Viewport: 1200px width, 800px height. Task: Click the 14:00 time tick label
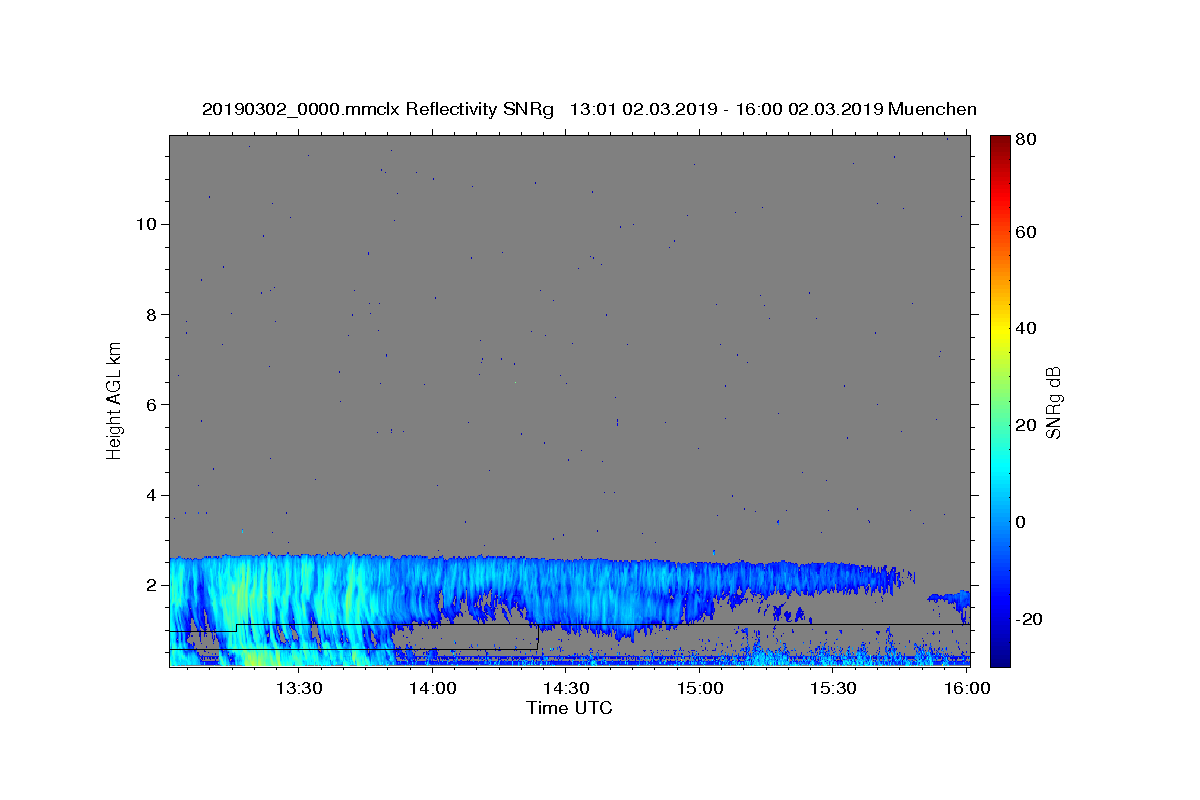point(433,688)
